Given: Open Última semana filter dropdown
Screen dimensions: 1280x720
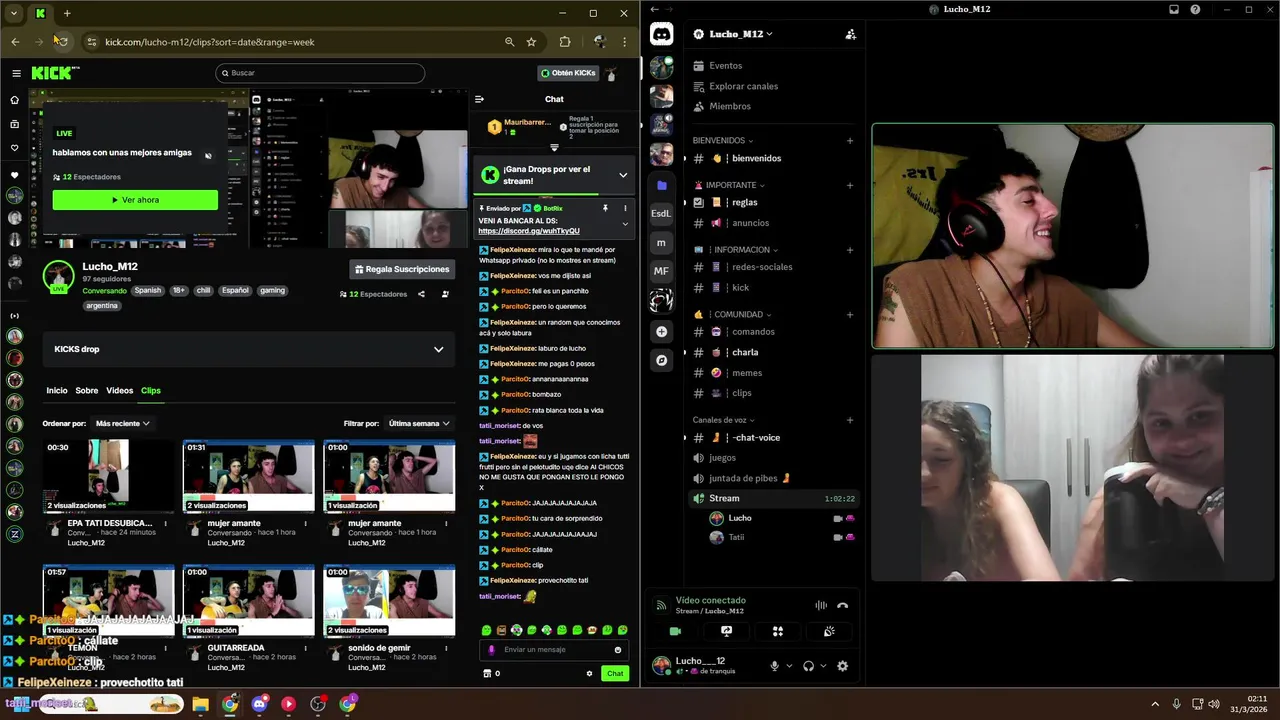Looking at the screenshot, I should tap(419, 423).
